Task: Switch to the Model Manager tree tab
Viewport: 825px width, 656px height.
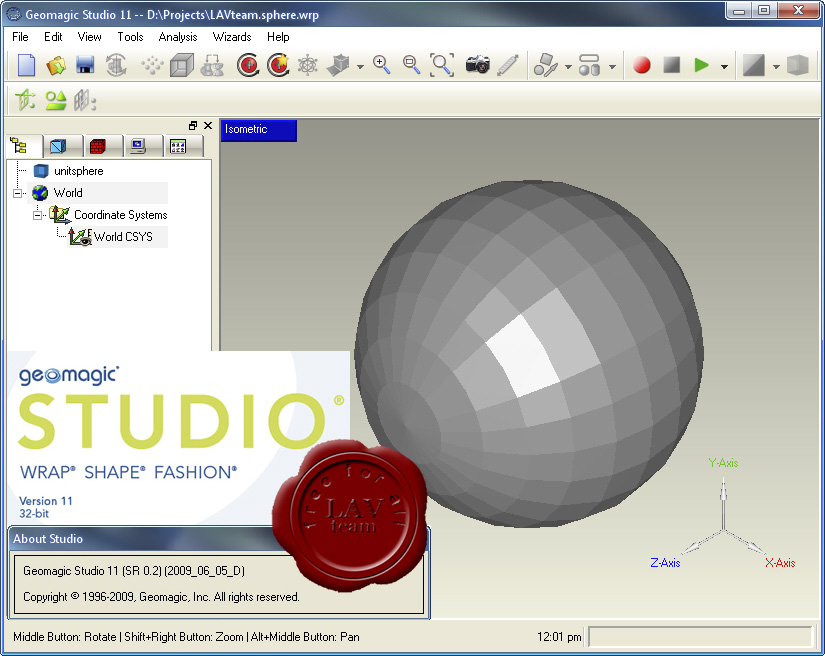Action: coord(19,146)
